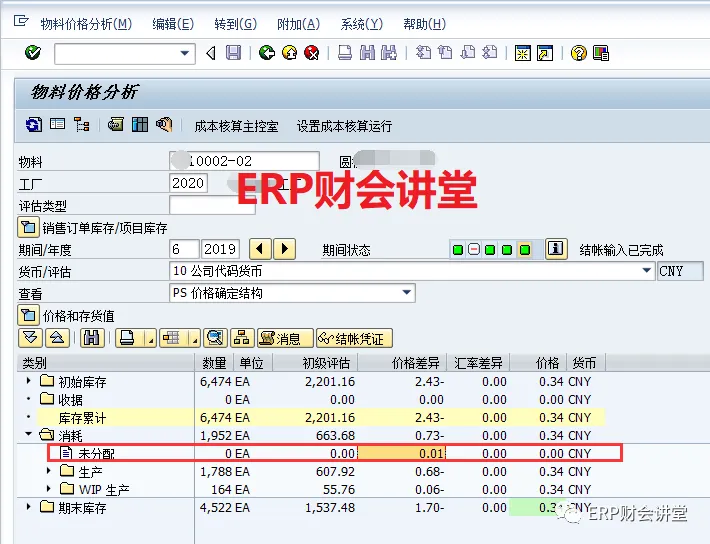Go to next period with right arrow
Viewport: 710px width, 544px height.
coord(284,249)
